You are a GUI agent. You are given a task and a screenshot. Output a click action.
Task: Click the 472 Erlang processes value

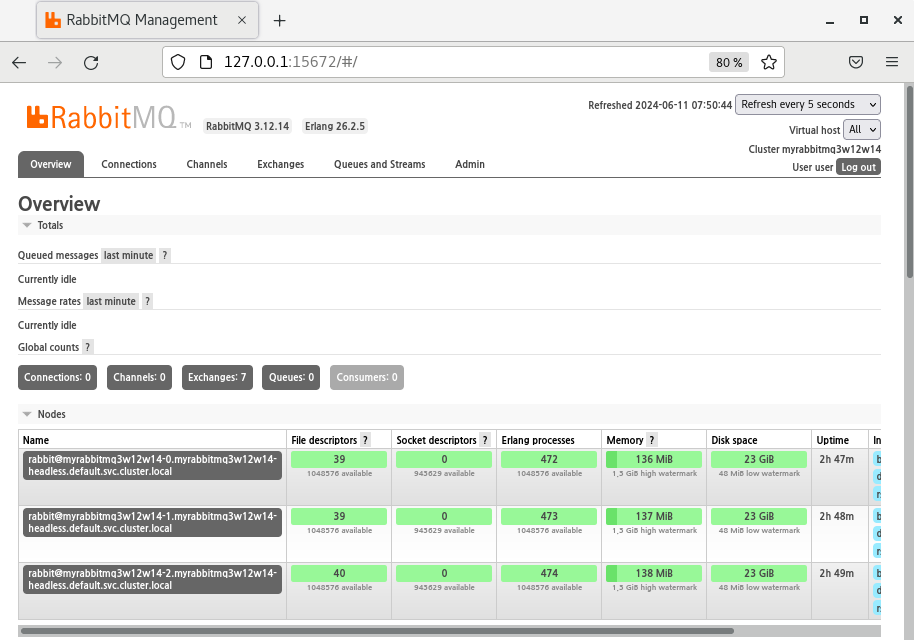click(x=549, y=459)
